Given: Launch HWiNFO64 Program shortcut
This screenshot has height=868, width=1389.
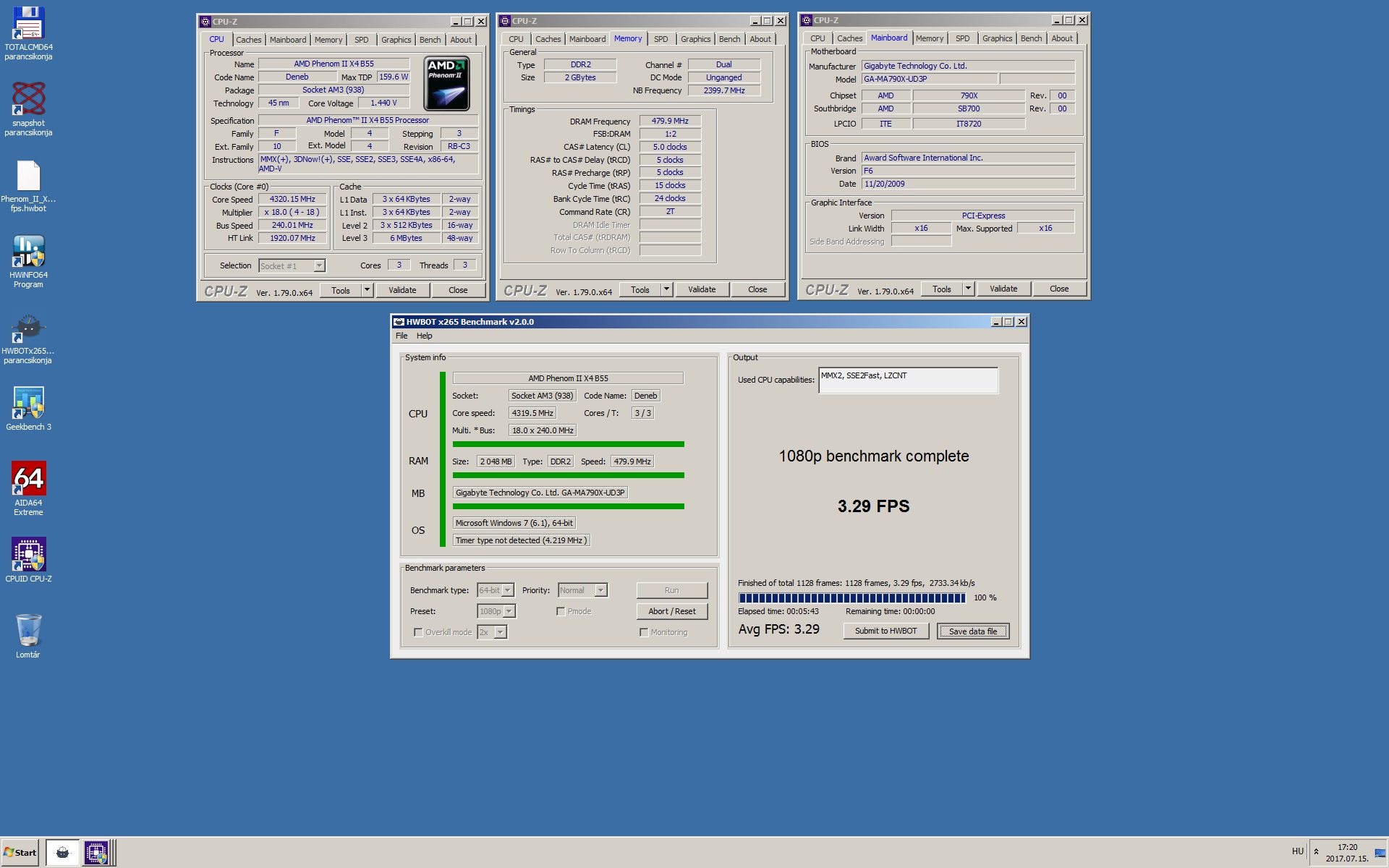Looking at the screenshot, I should tap(28, 261).
